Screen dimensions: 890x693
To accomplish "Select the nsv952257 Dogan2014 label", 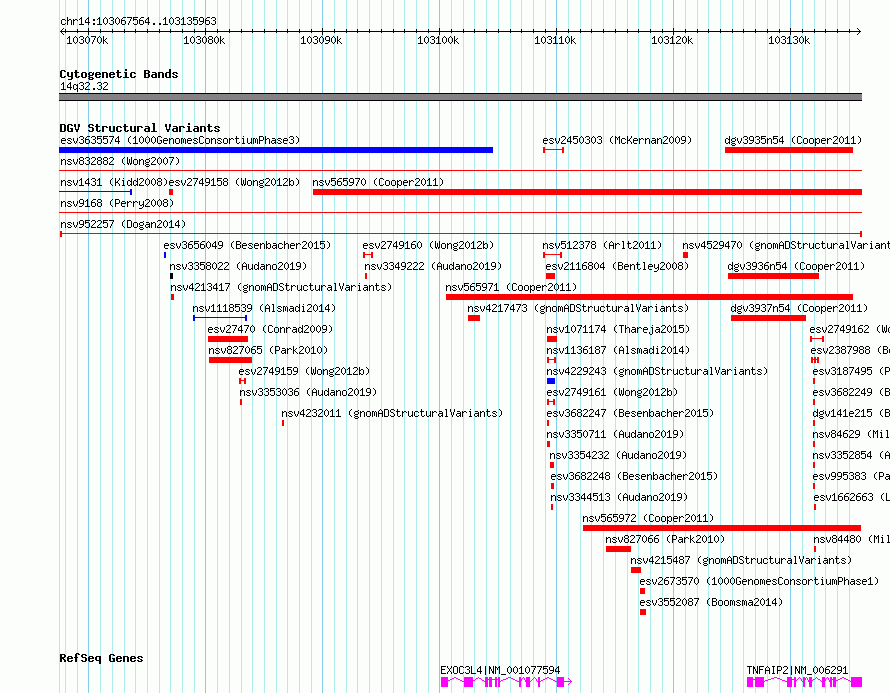I will click(123, 224).
